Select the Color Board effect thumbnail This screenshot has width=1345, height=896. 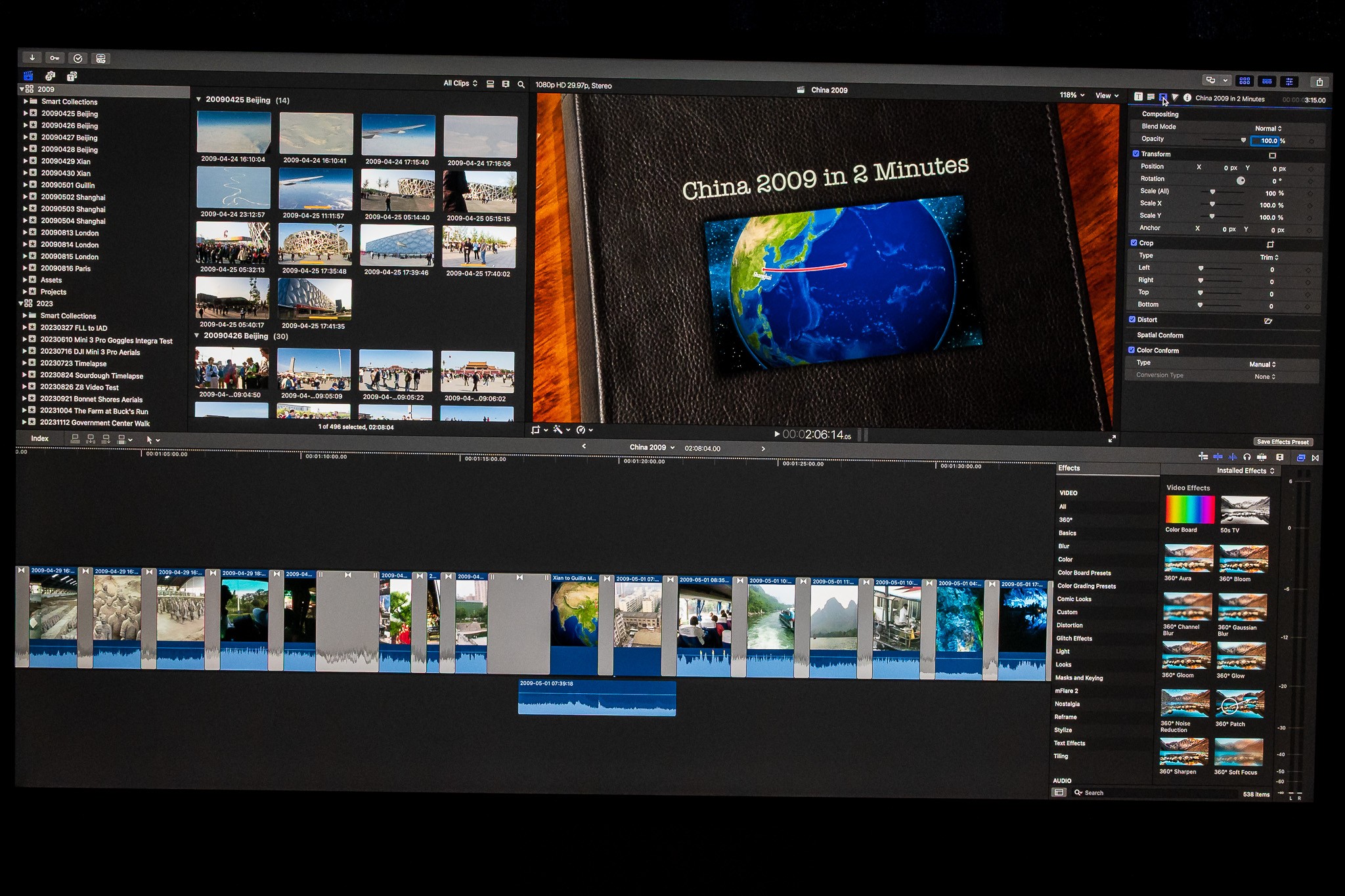(x=1189, y=509)
